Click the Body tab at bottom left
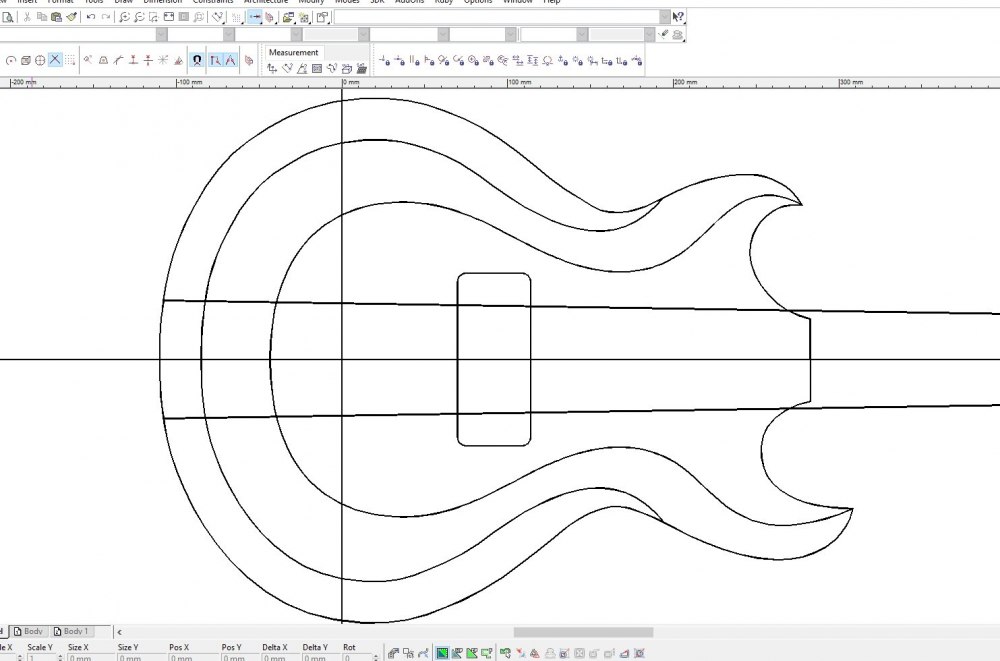The image size is (1000, 661). tap(30, 631)
